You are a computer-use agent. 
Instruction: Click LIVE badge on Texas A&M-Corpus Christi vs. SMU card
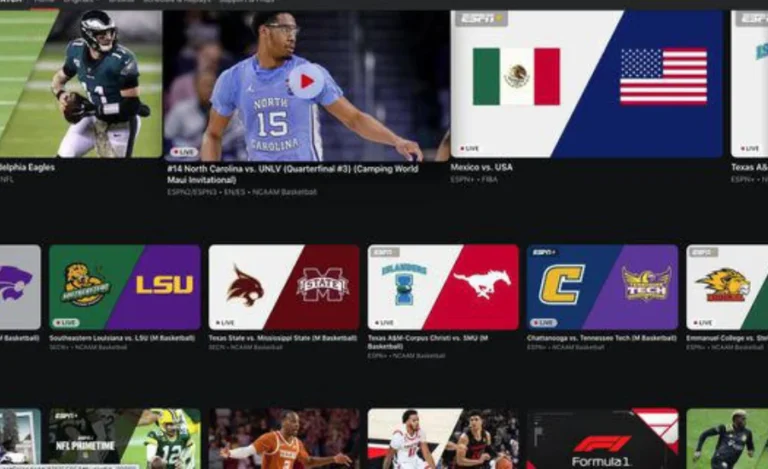[384, 323]
